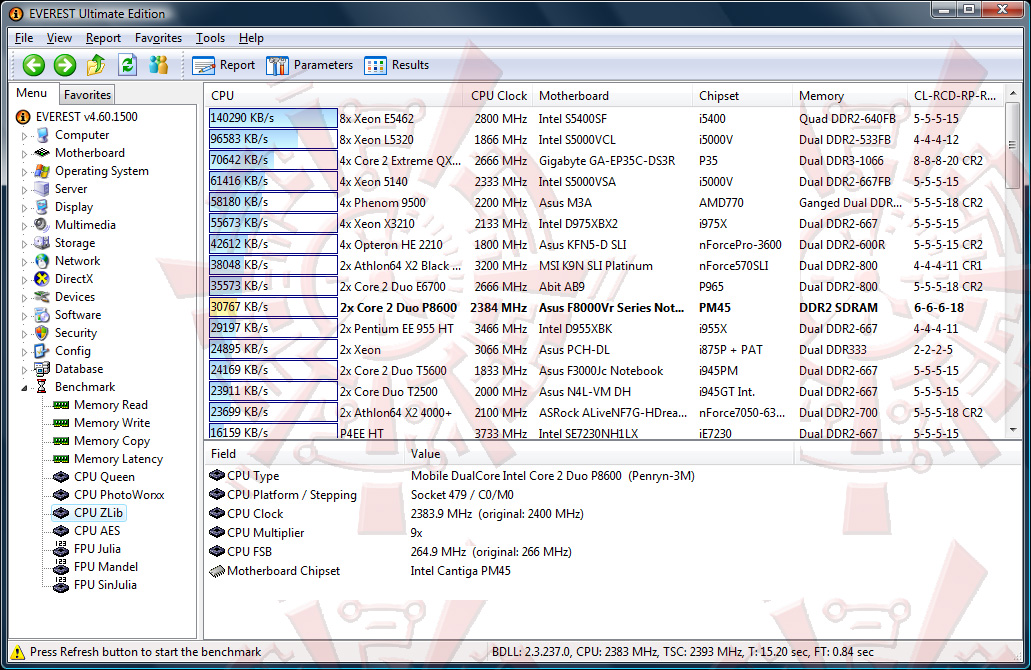Open the View menu
The height and width of the screenshot is (670, 1031).
point(59,38)
